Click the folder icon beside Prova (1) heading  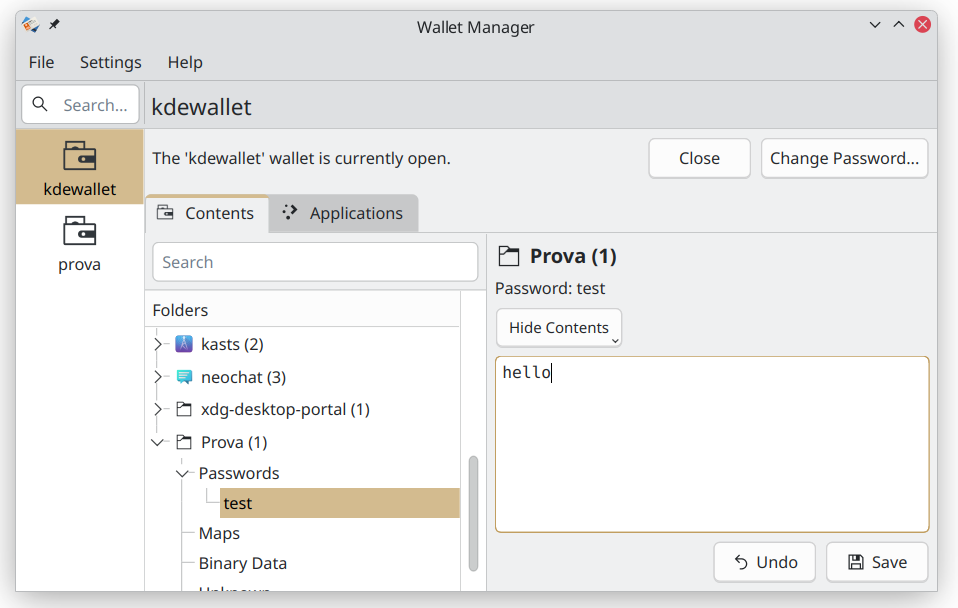pyautogui.click(x=508, y=256)
